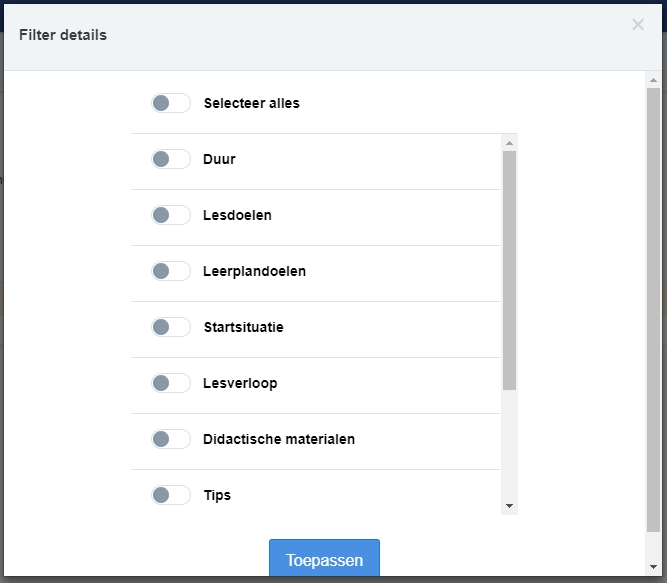Screen dimensions: 667x583
Task: Toggle the Selecteer alles switch
Action: (171, 103)
